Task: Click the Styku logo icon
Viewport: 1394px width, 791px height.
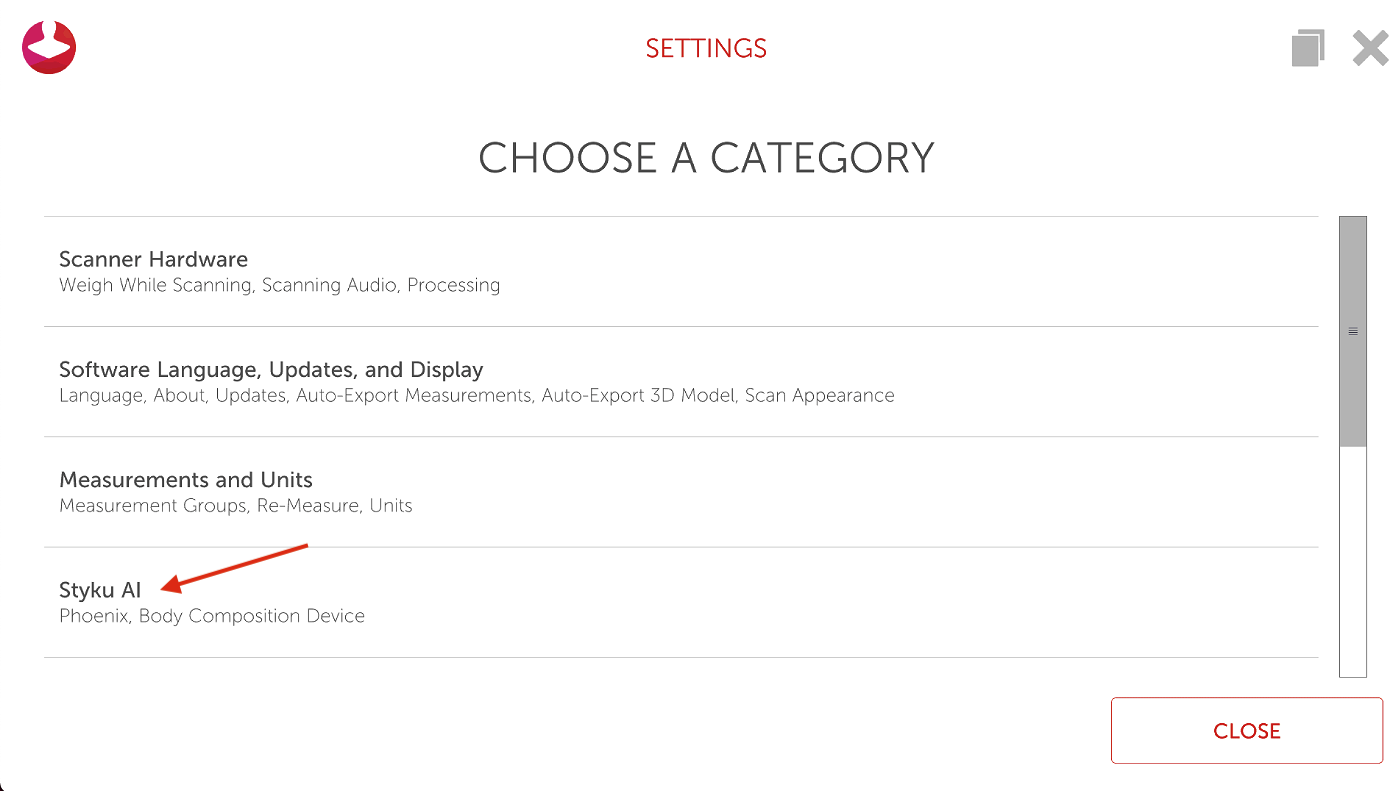Action: pyautogui.click(x=49, y=47)
